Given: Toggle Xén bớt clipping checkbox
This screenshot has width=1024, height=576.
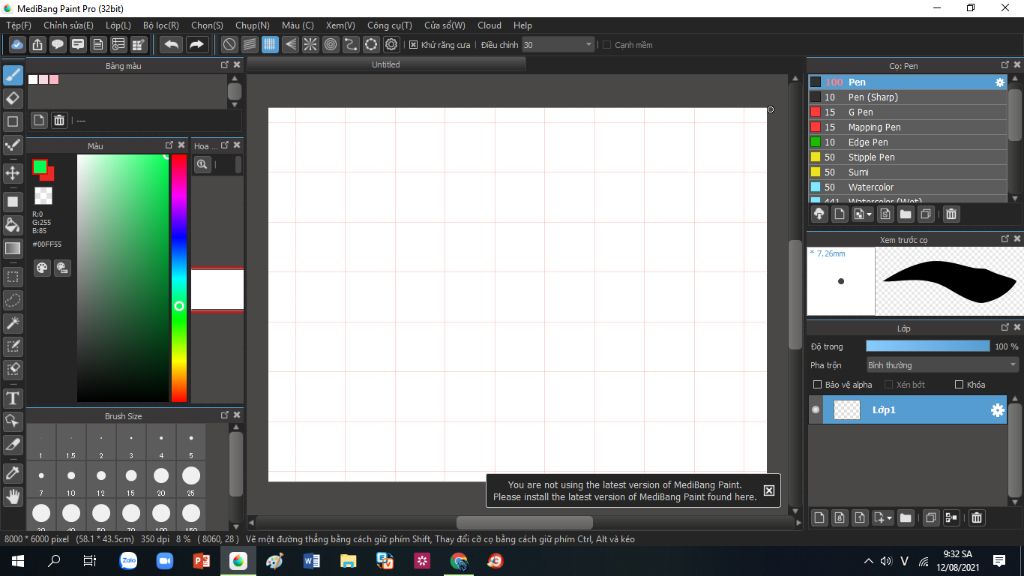Looking at the screenshot, I should click(888, 385).
